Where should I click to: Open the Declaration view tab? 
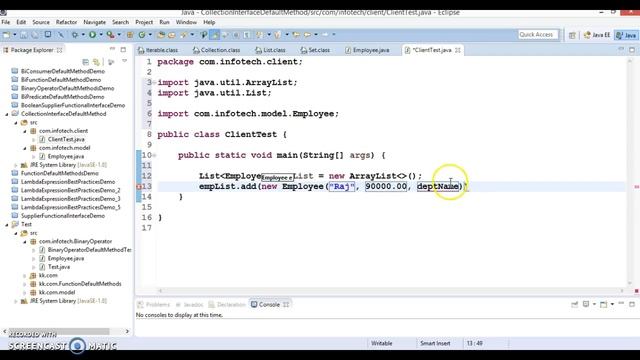point(227,305)
